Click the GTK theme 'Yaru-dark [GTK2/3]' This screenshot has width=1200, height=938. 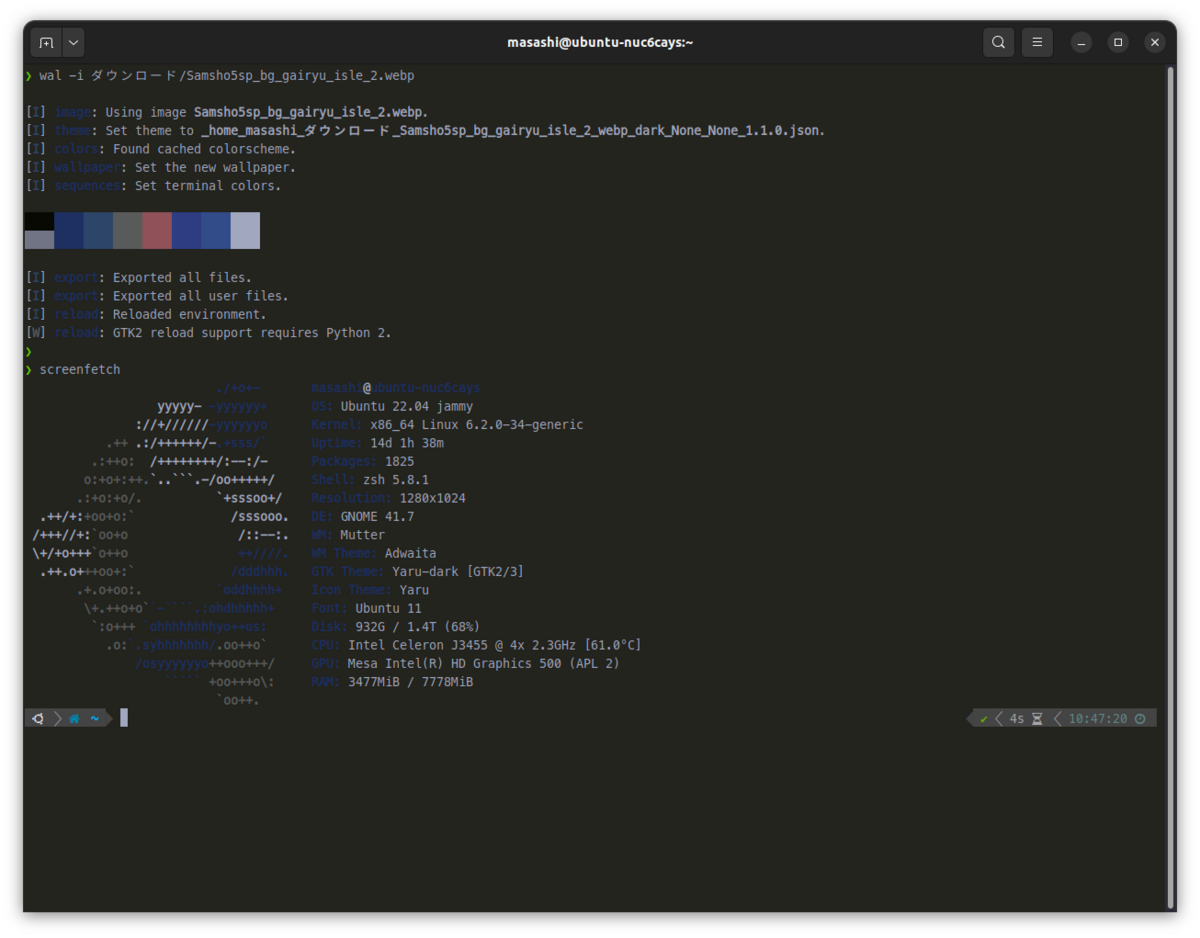pos(458,572)
